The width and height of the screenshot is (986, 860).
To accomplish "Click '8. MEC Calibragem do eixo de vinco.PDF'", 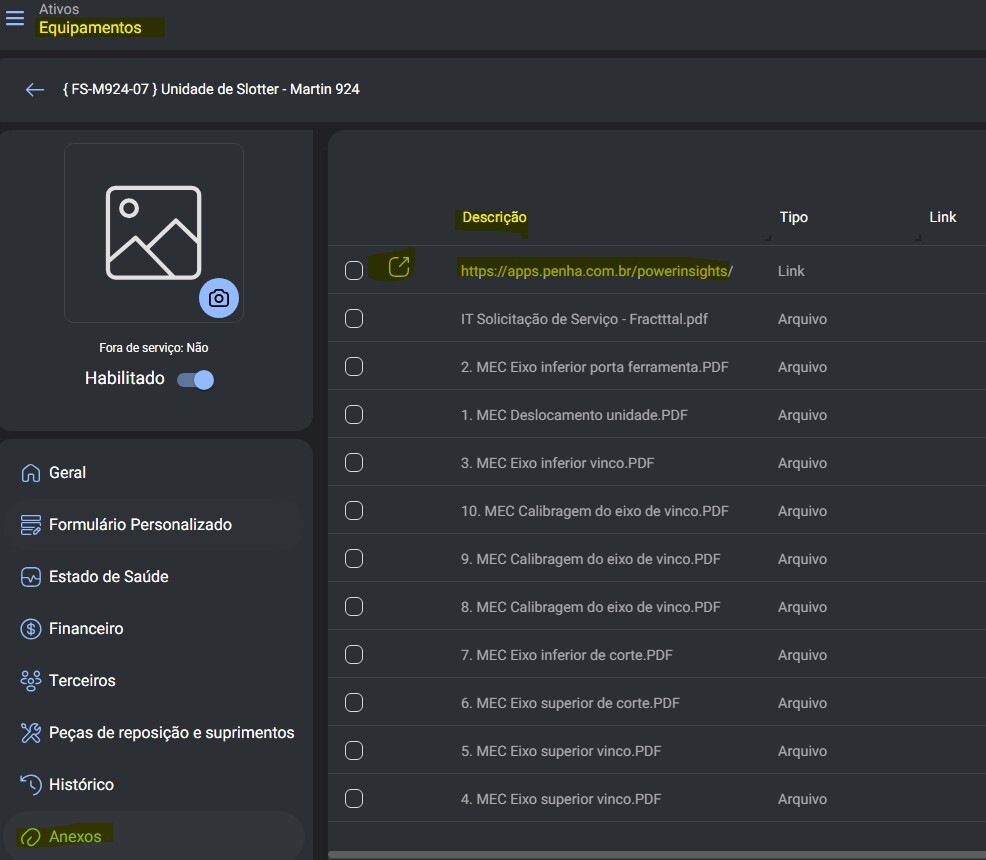I will tap(590, 607).
